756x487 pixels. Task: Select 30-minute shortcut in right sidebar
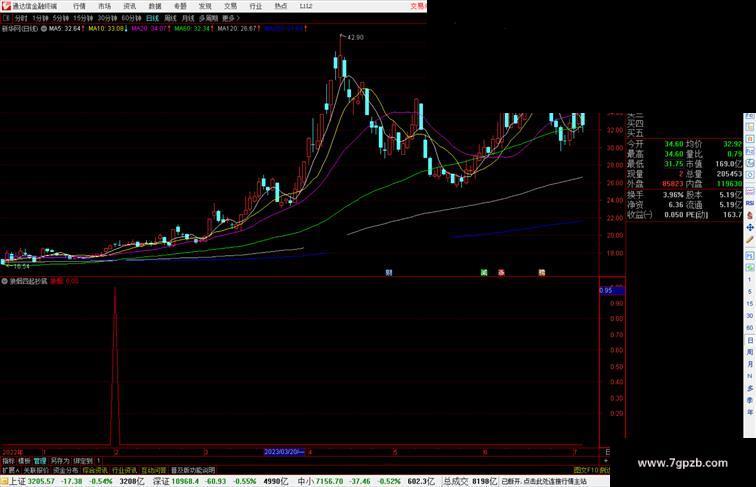[750, 316]
